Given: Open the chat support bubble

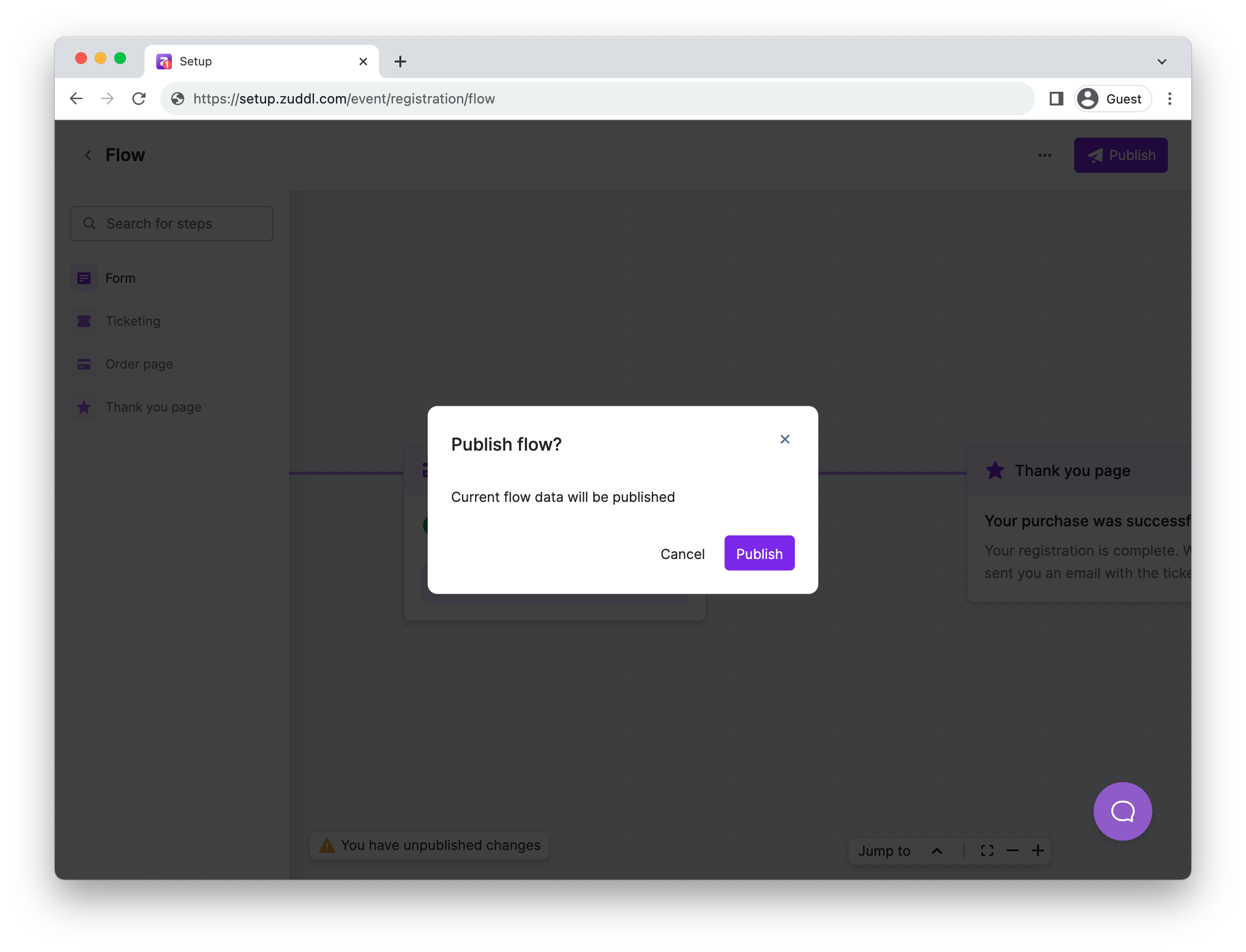Looking at the screenshot, I should point(1121,811).
